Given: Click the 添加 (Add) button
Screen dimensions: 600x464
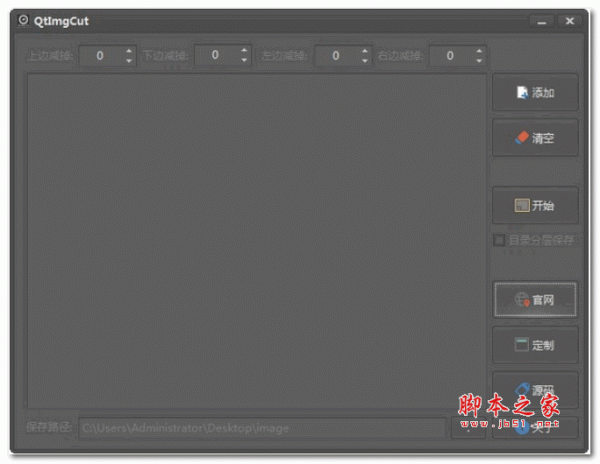Looking at the screenshot, I should 535,93.
